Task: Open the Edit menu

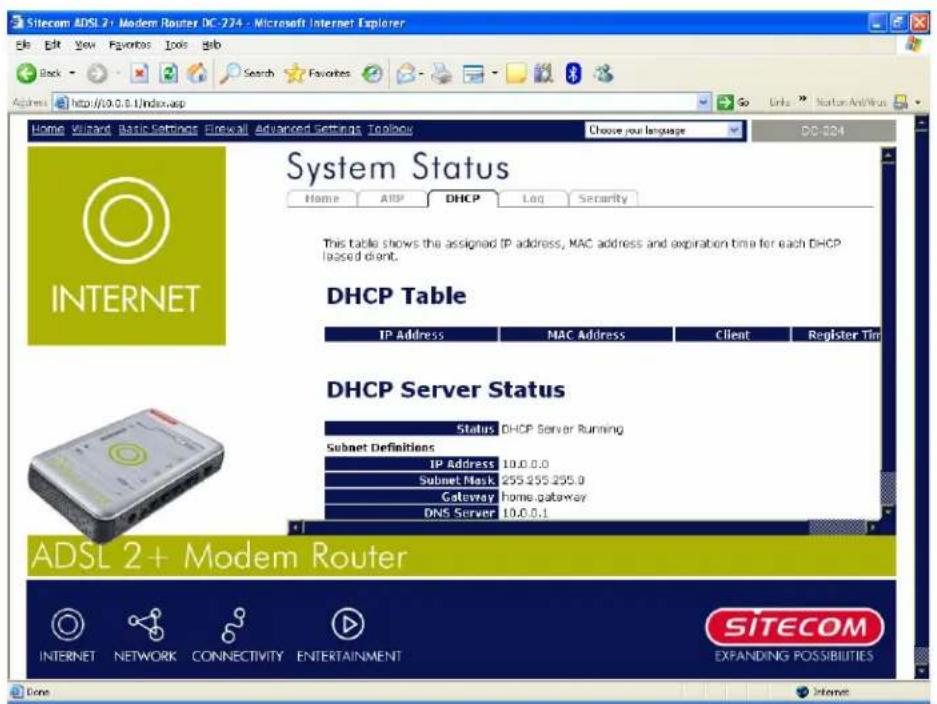Action: pyautogui.click(x=53, y=45)
